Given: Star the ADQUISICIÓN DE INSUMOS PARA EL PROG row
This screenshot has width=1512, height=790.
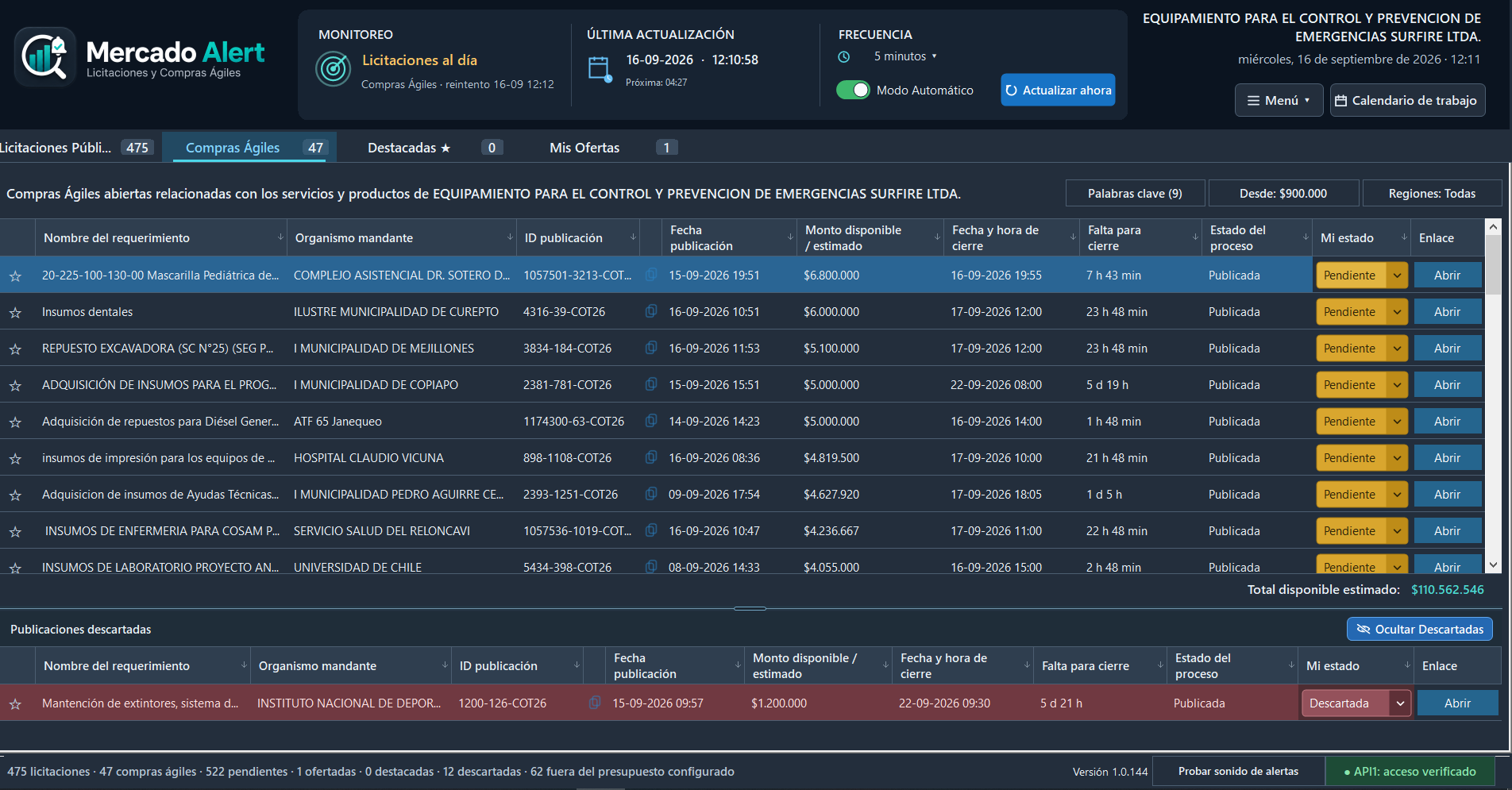Looking at the screenshot, I should [x=15, y=386].
